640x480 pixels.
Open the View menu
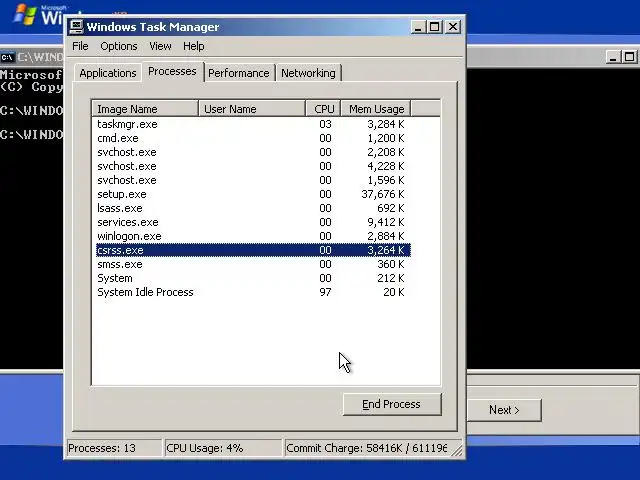(x=160, y=46)
